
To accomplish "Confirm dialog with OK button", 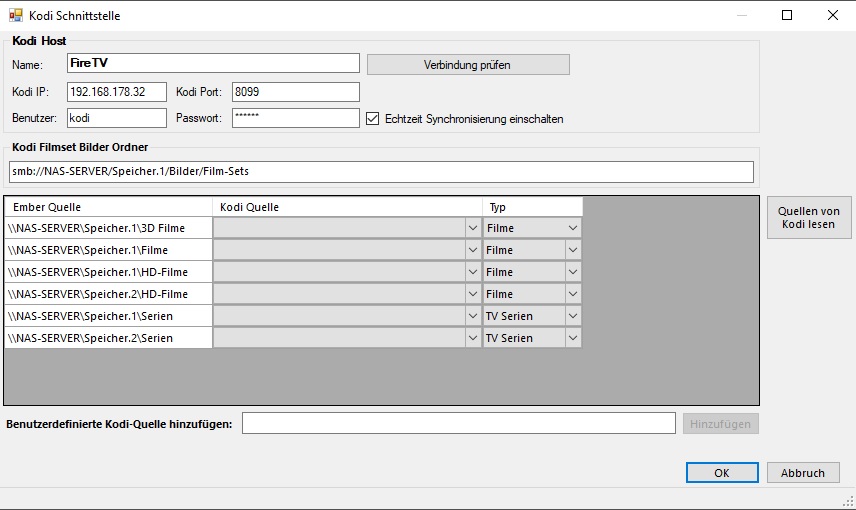I will (722, 473).
